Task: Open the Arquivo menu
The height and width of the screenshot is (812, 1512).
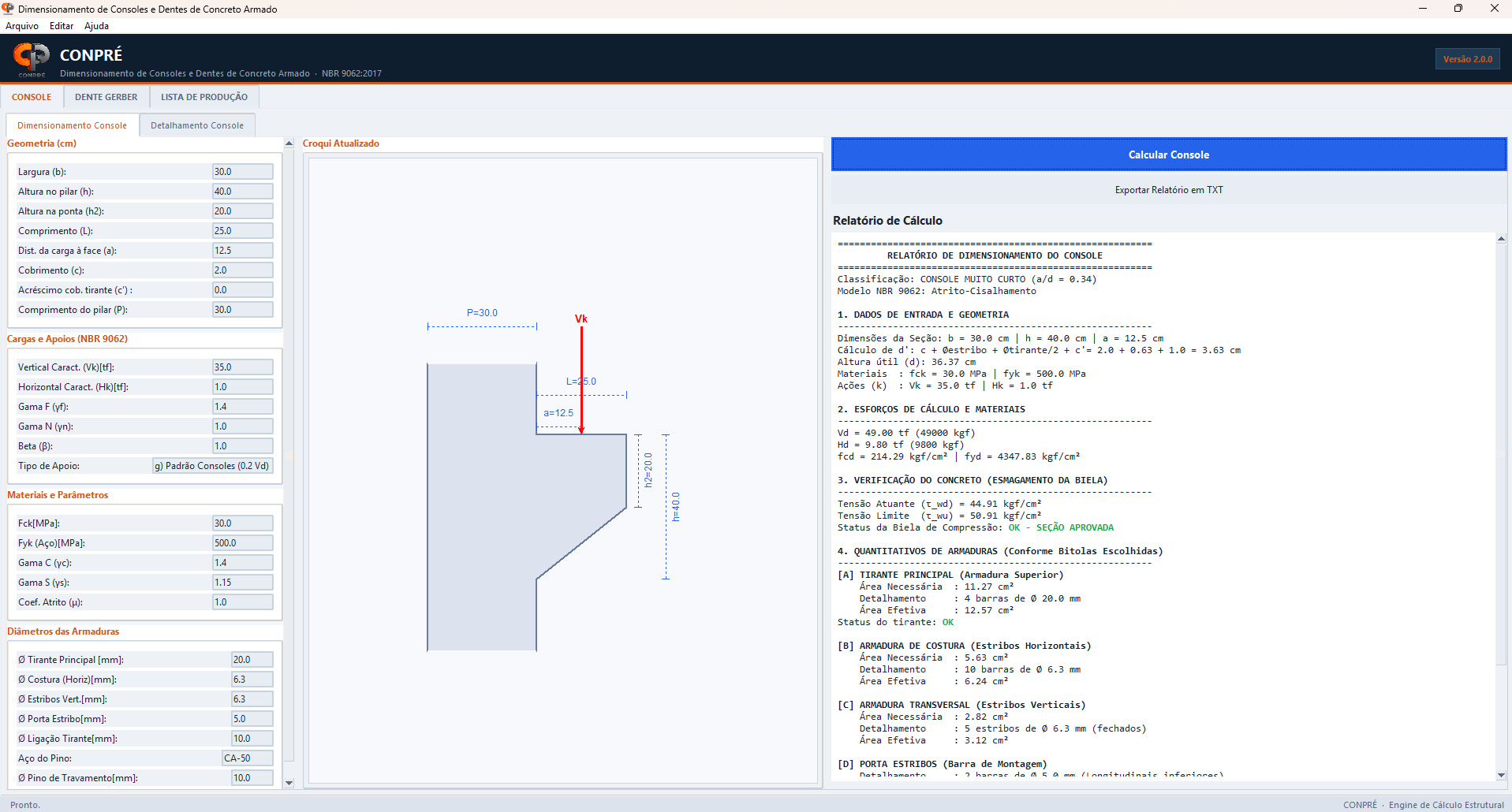Action: click(x=22, y=26)
